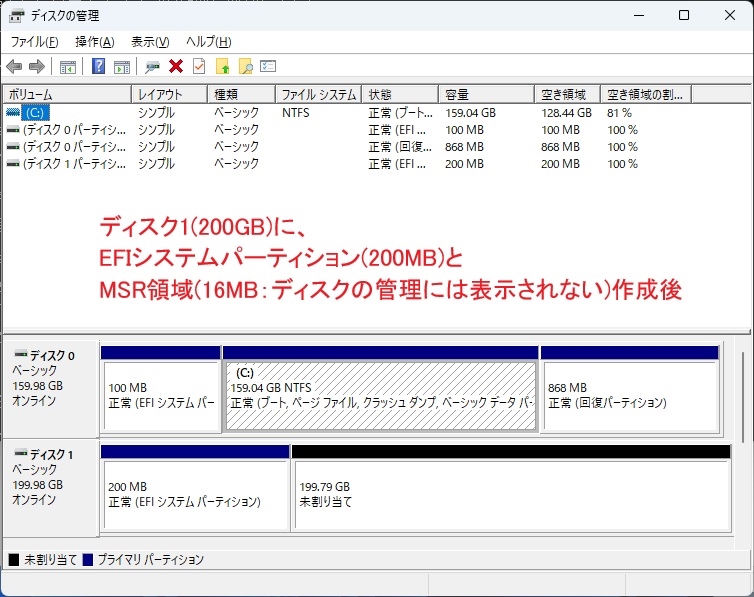Click the folder with green arrow icon
754x597 pixels.
pos(222,66)
